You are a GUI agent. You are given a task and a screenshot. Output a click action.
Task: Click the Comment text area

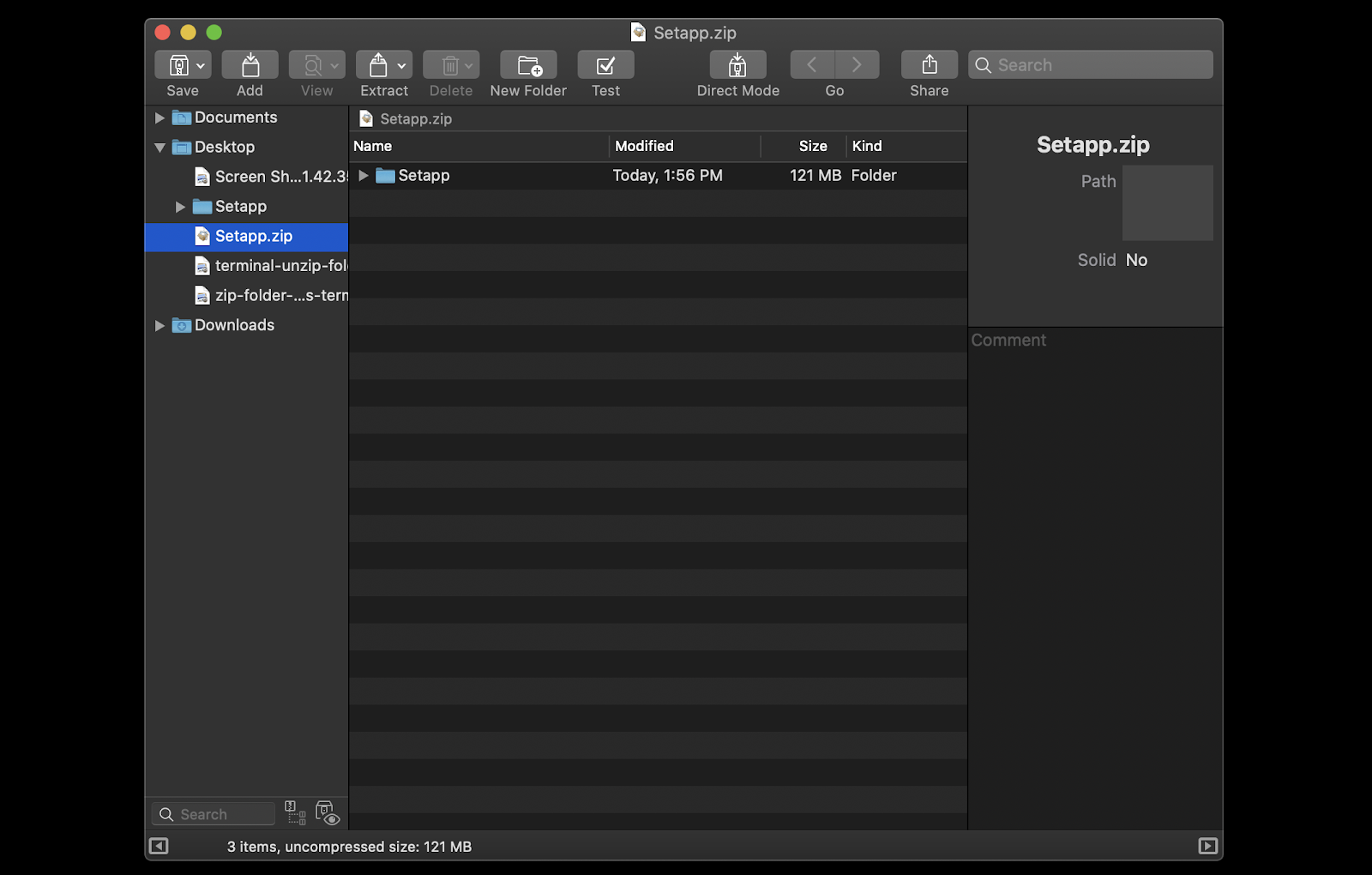pyautogui.click(x=1095, y=579)
